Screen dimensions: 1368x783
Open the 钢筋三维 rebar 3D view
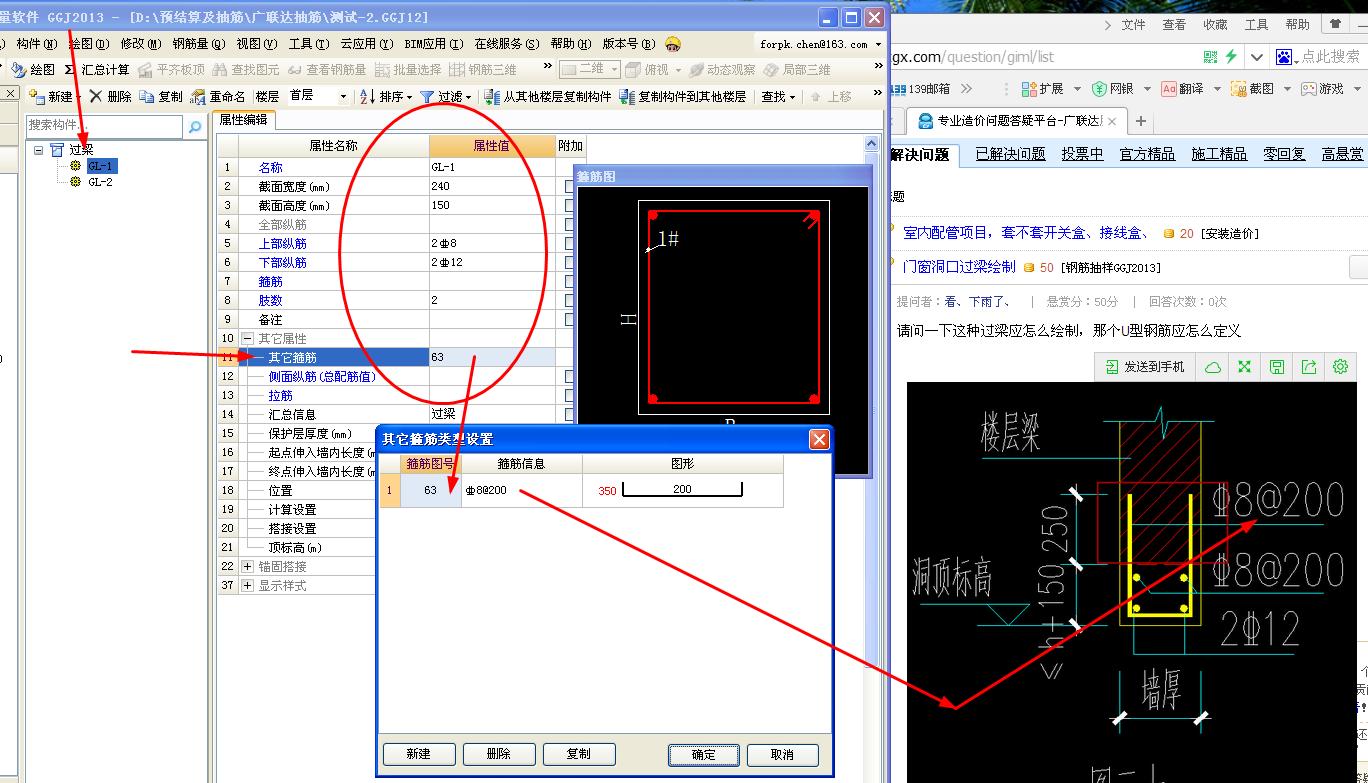pos(483,70)
